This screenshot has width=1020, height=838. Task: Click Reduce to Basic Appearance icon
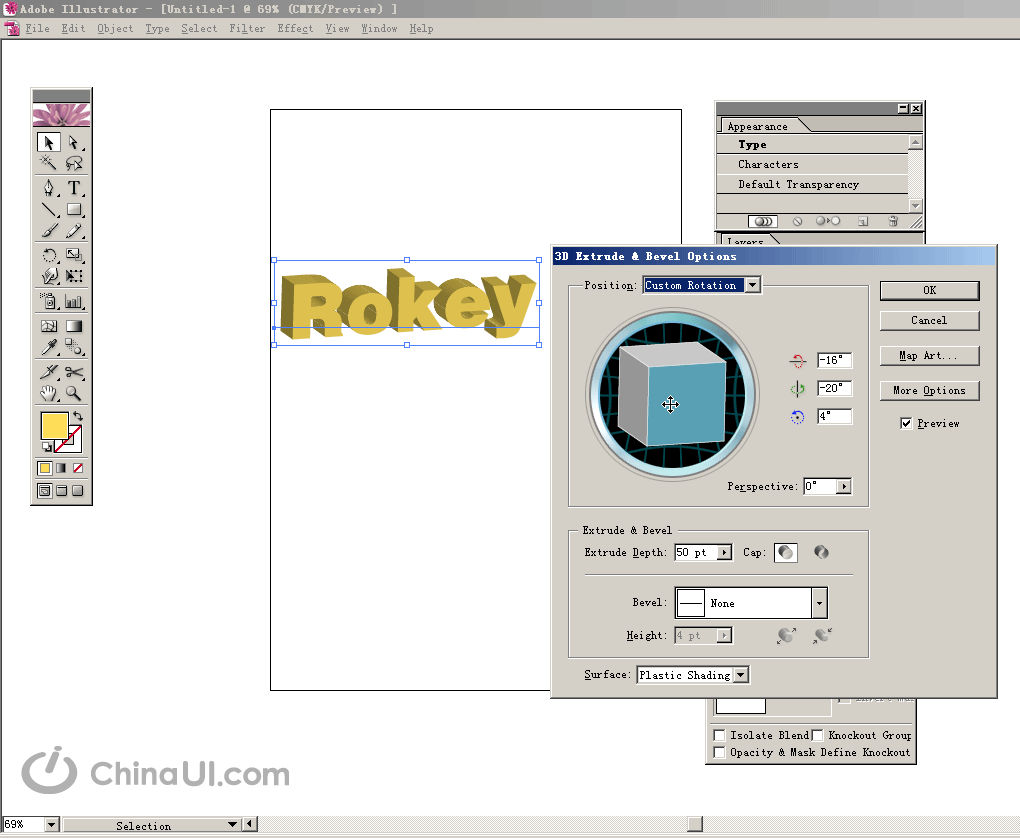click(x=828, y=221)
